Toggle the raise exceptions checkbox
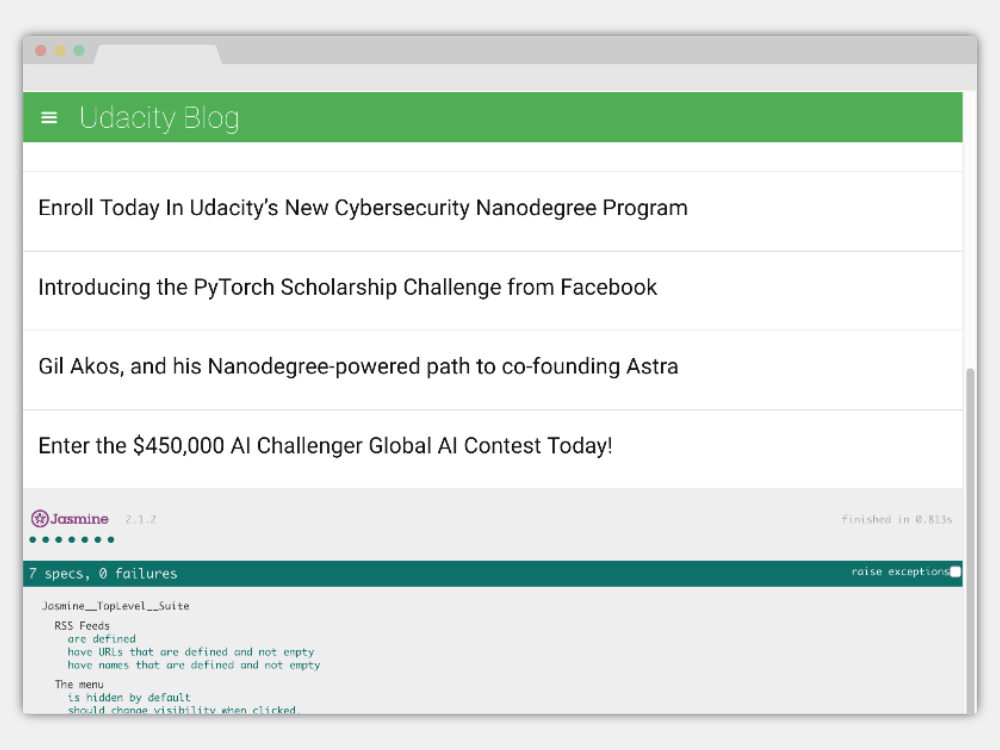Screen dimensions: 1000x750 (955, 571)
